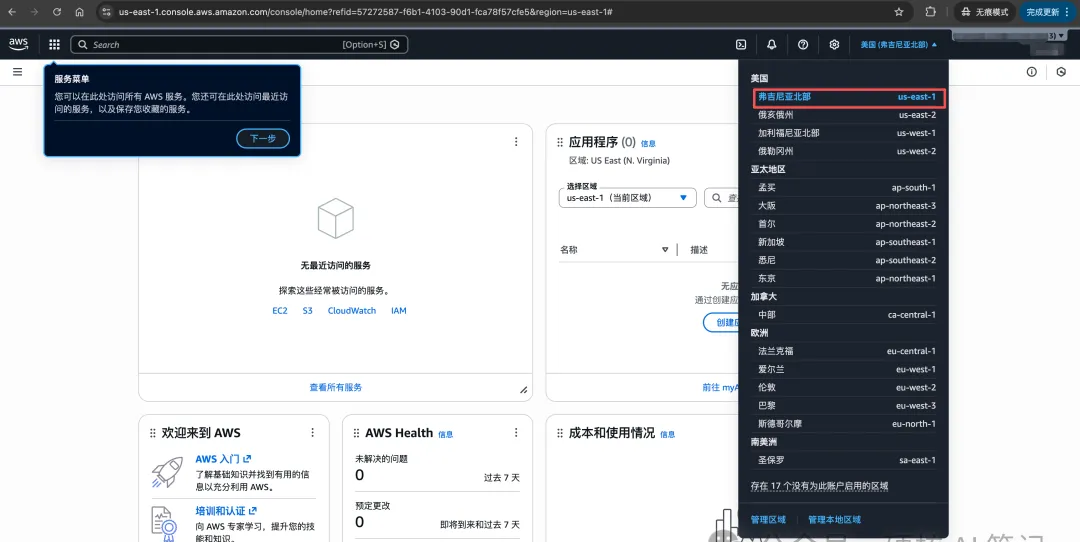The width and height of the screenshot is (1080, 542).
Task: Click 信息 link next to 应用程序
Action: click(648, 144)
